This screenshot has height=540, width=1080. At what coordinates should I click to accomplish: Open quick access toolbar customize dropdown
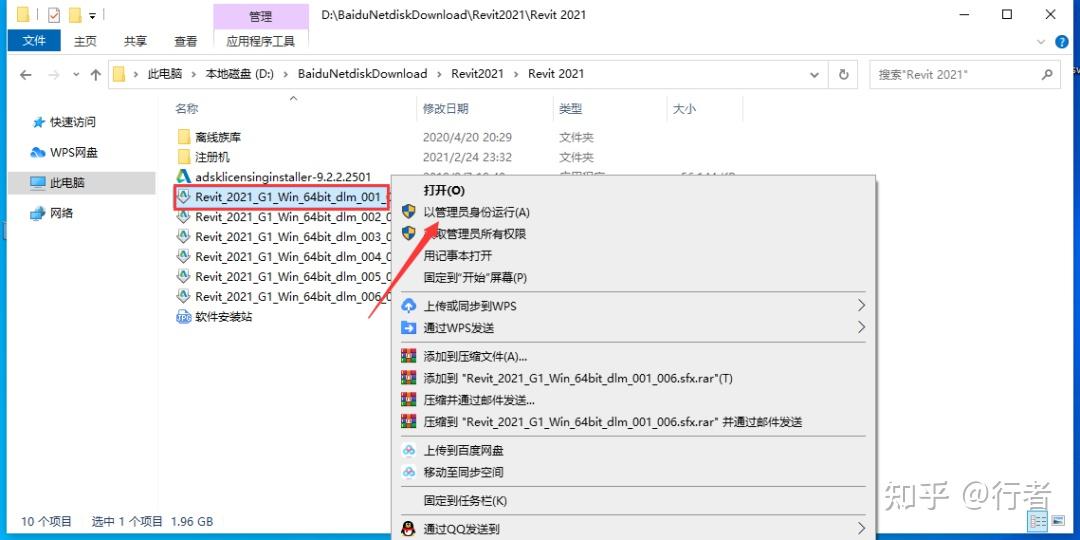92,14
